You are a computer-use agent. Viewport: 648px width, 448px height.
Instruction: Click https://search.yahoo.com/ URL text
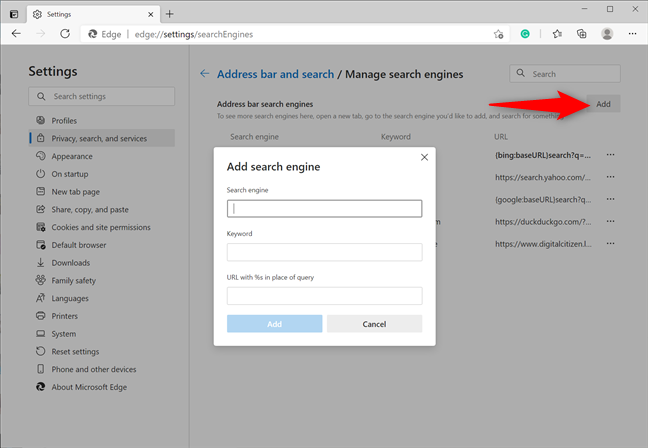(x=543, y=177)
